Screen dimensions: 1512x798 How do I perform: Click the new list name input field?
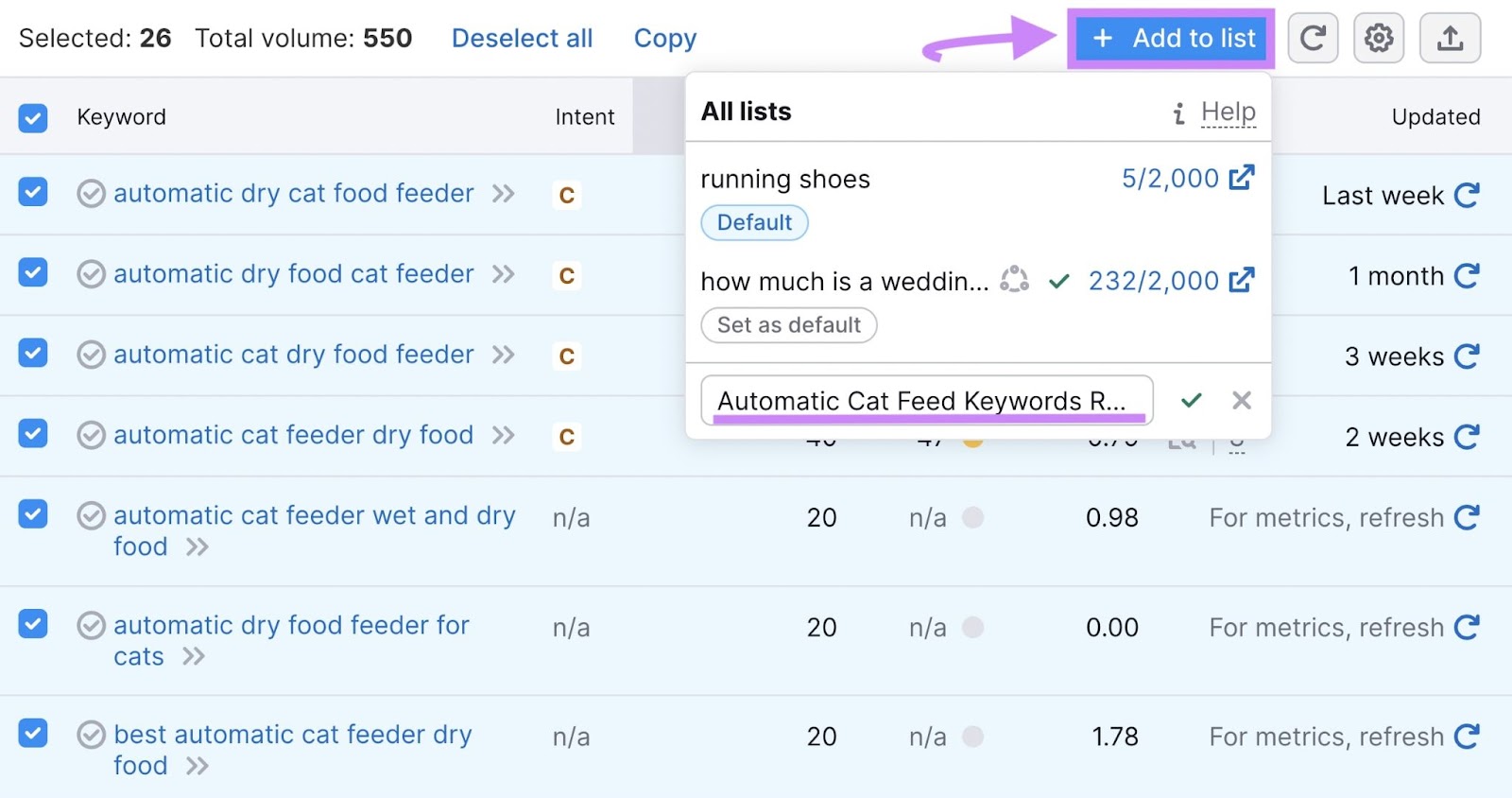(x=924, y=401)
